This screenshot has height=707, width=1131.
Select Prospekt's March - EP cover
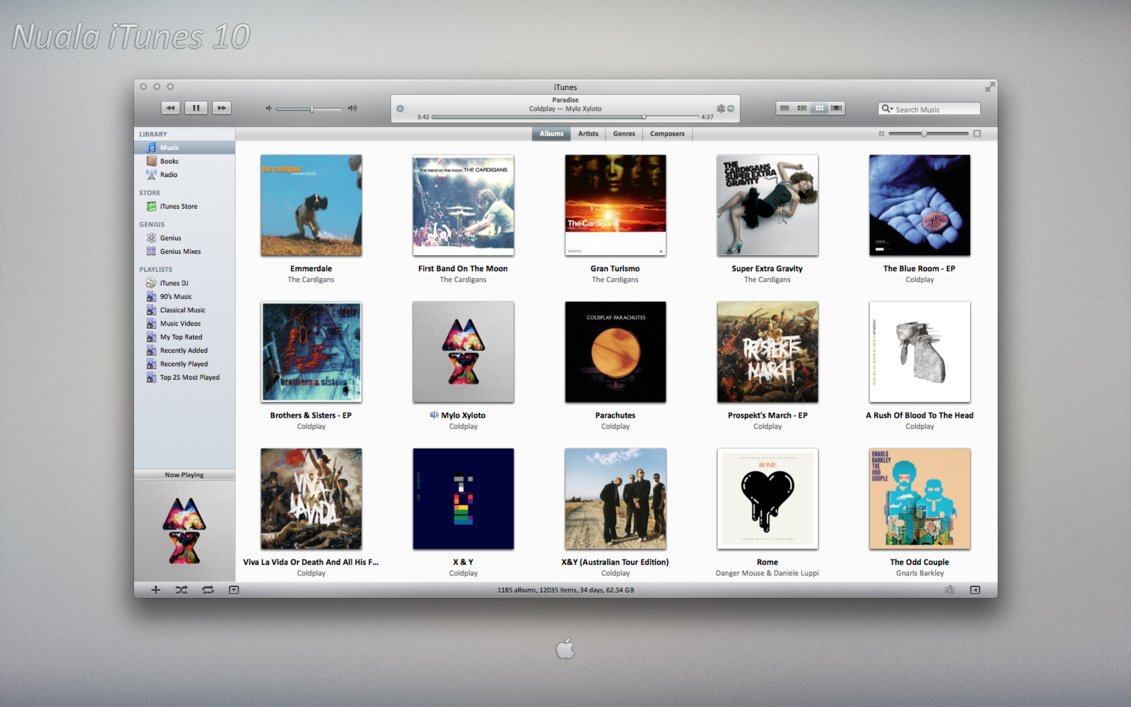[x=767, y=352]
